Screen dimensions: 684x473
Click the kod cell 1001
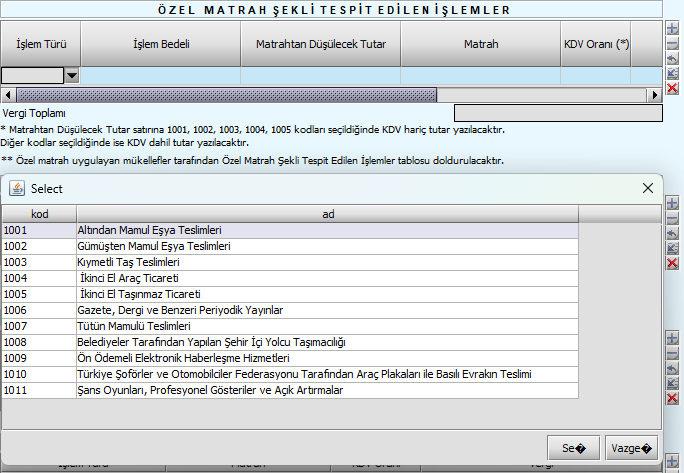(39, 230)
